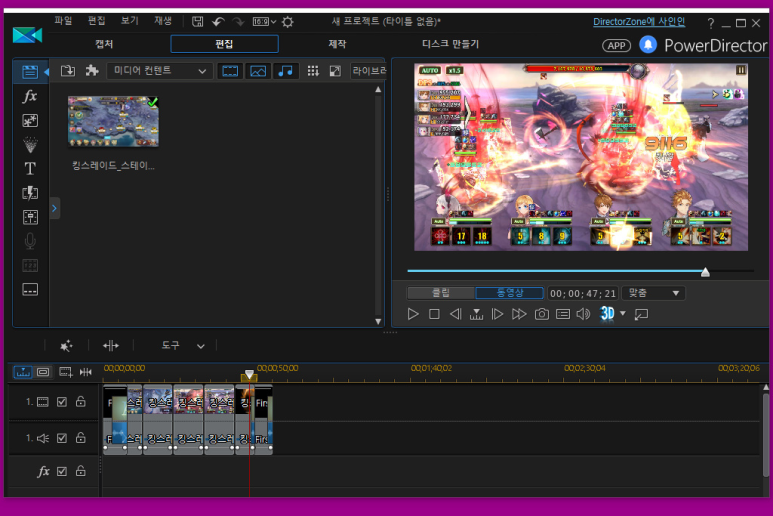773x516 pixels.
Task: Open the 편집 menu in menu bar
Action: tap(96, 21)
